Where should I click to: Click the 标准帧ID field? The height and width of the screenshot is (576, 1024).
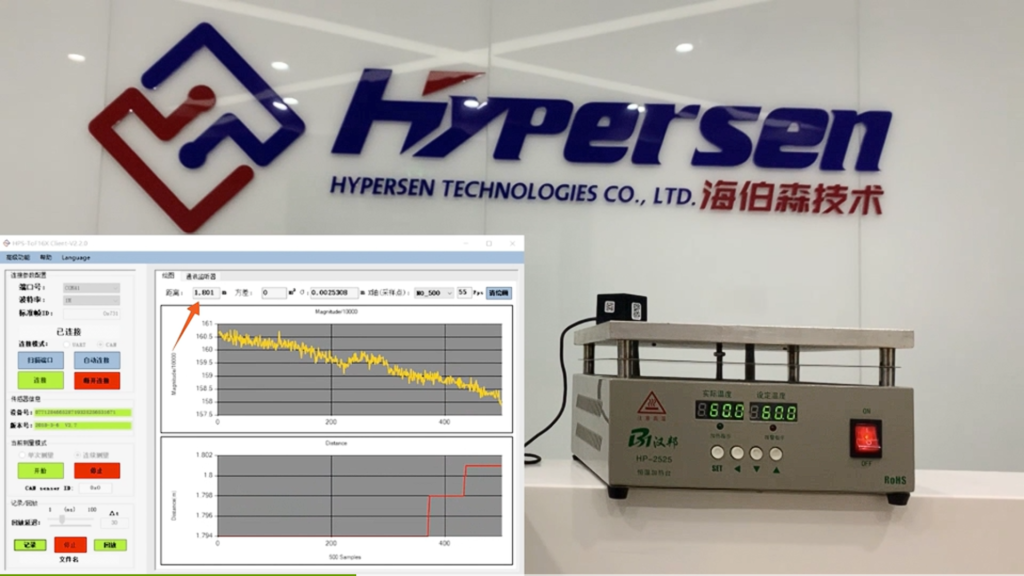coord(91,313)
